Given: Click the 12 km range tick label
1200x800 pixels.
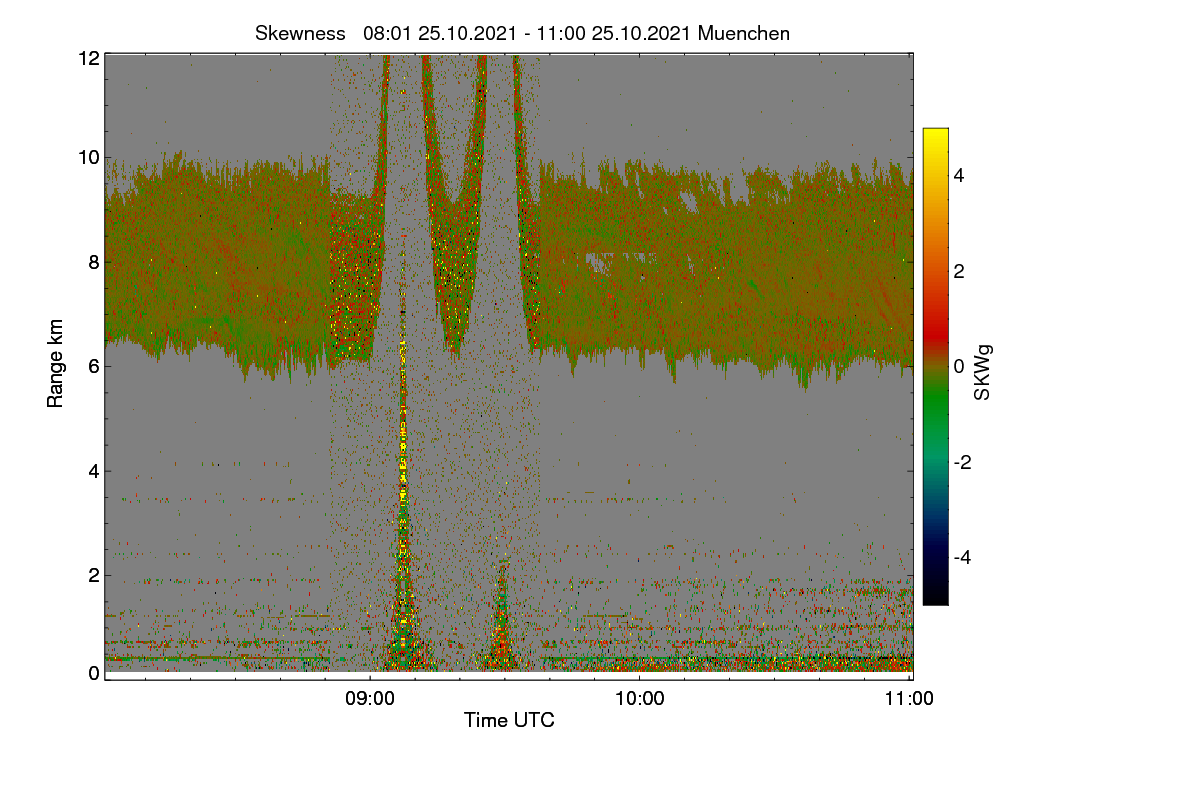Looking at the screenshot, I should click(89, 58).
